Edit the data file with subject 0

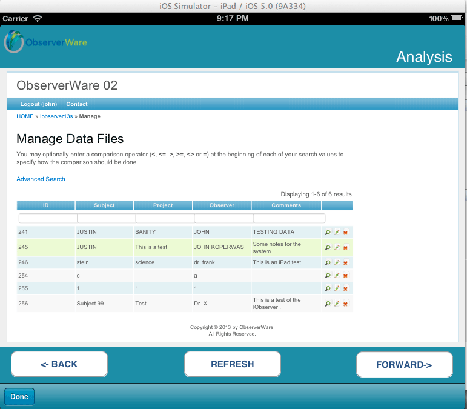pos(337,275)
